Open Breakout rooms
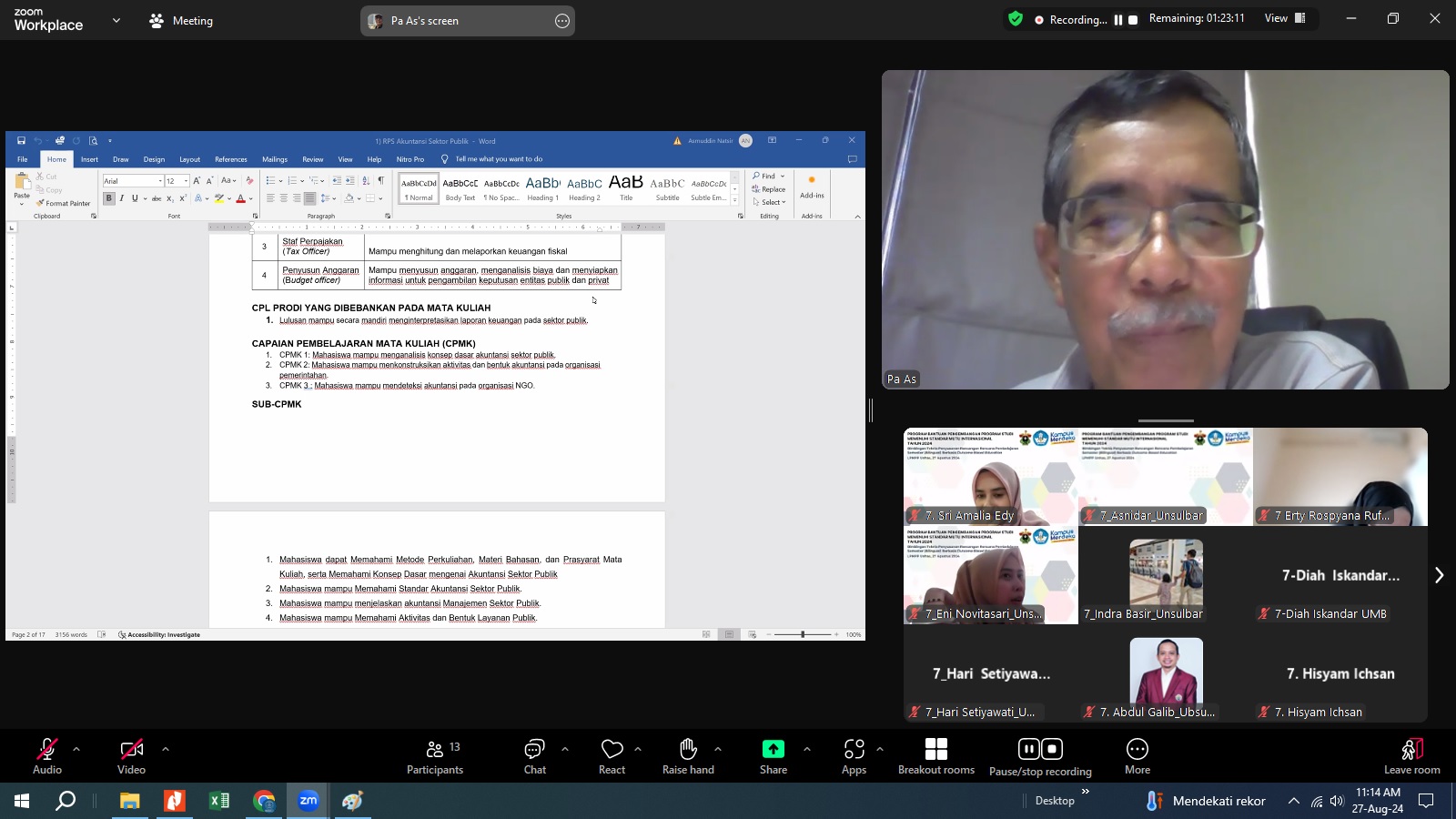This screenshot has height=819, width=1456. (x=935, y=755)
